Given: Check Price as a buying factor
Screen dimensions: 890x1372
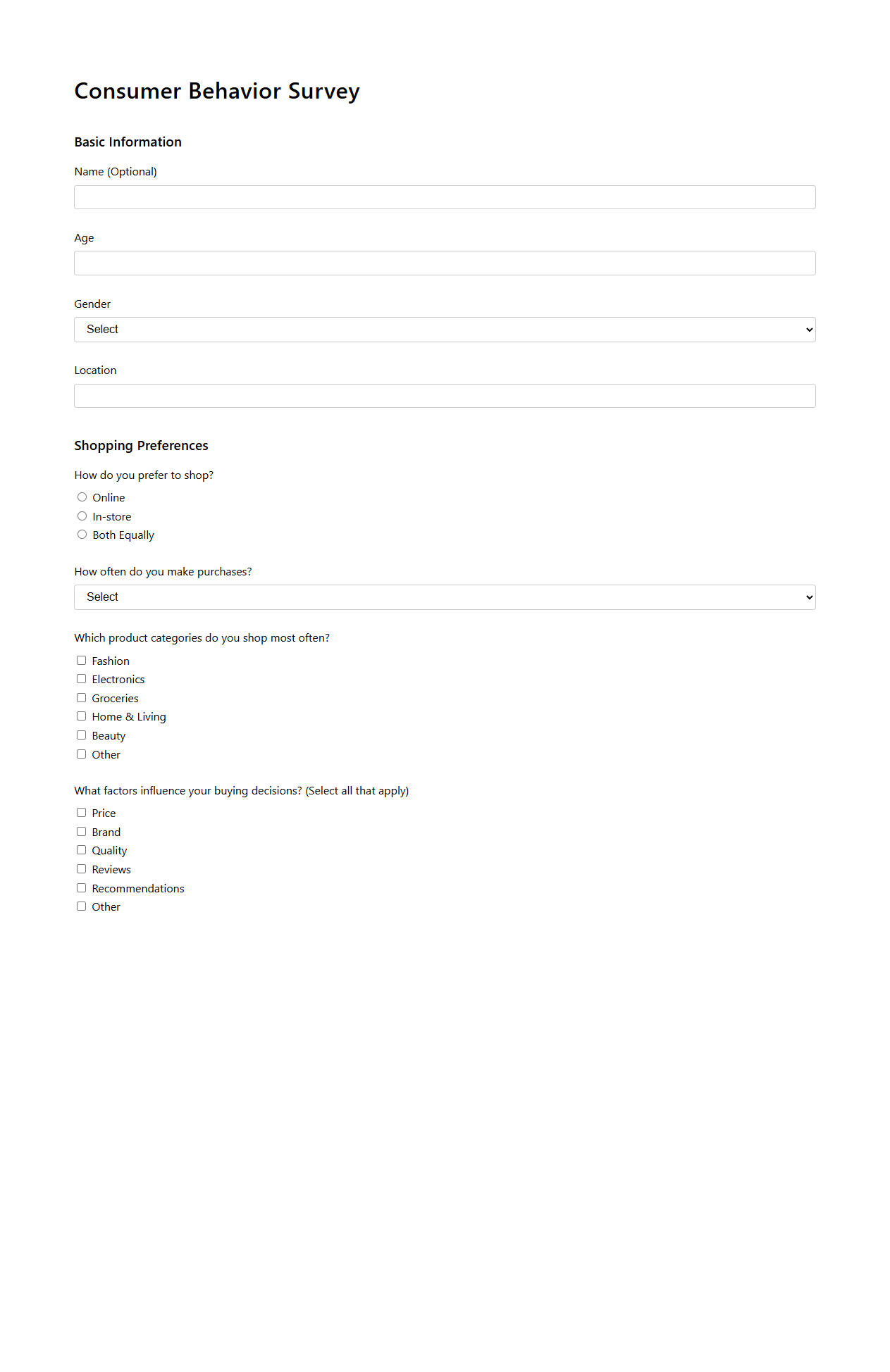Looking at the screenshot, I should click(81, 812).
